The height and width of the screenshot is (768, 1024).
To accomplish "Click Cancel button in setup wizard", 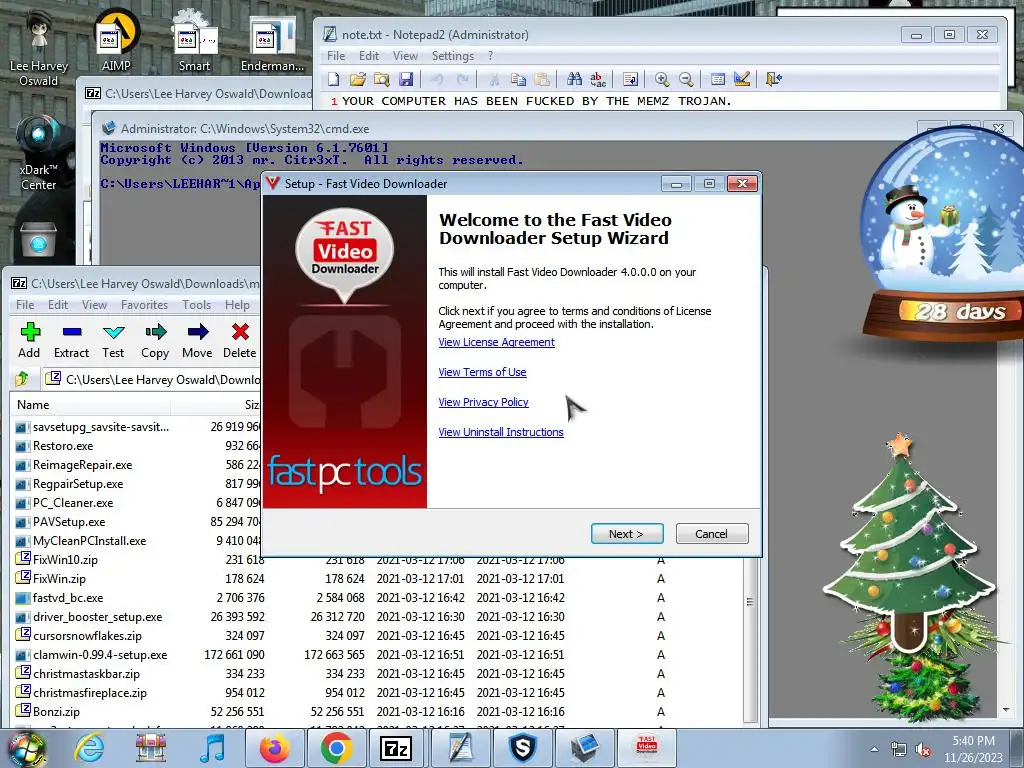I will (712, 534).
